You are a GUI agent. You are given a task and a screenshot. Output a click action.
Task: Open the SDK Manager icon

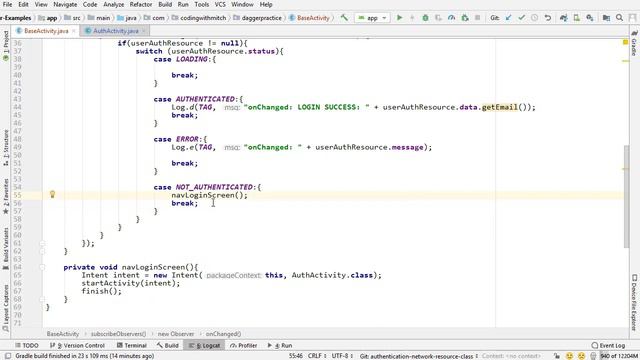coord(590,18)
